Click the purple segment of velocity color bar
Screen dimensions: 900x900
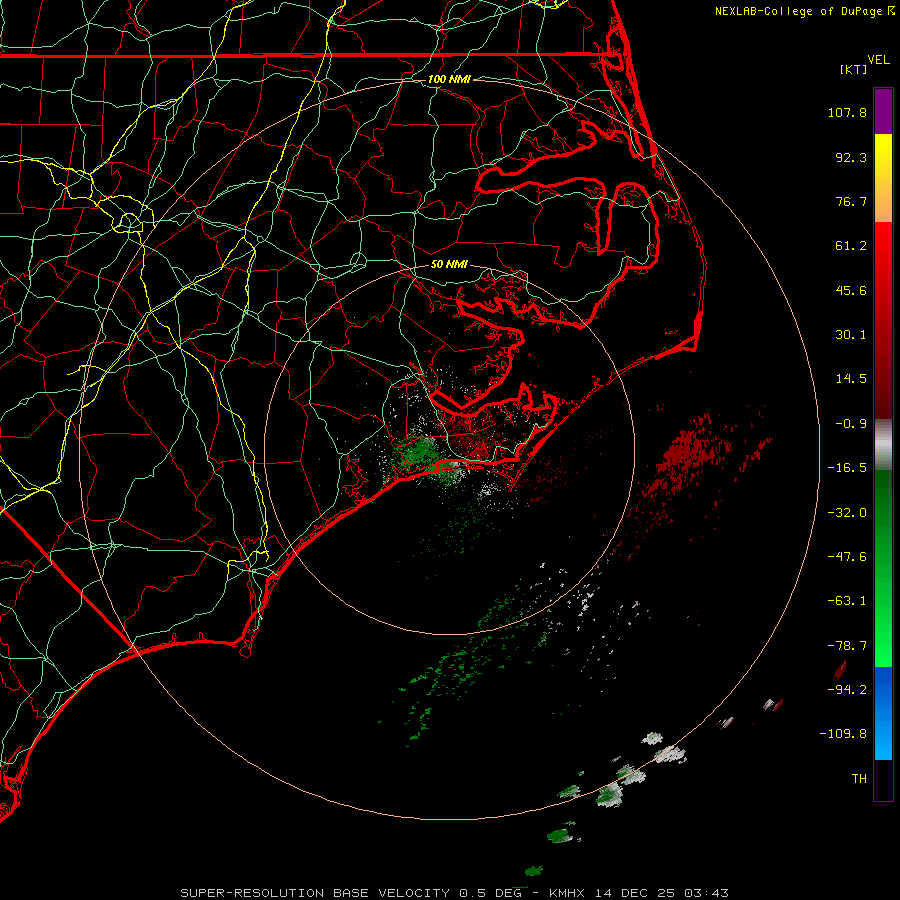coord(883,111)
